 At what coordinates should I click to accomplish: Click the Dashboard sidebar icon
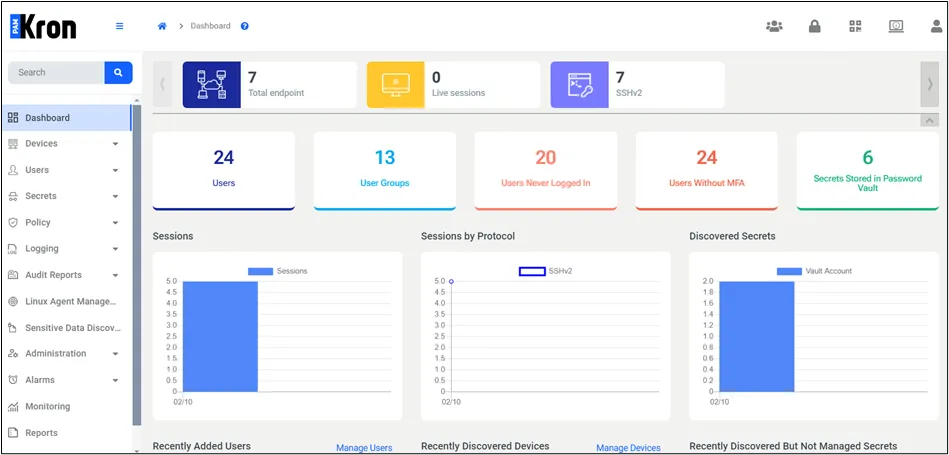(13, 118)
